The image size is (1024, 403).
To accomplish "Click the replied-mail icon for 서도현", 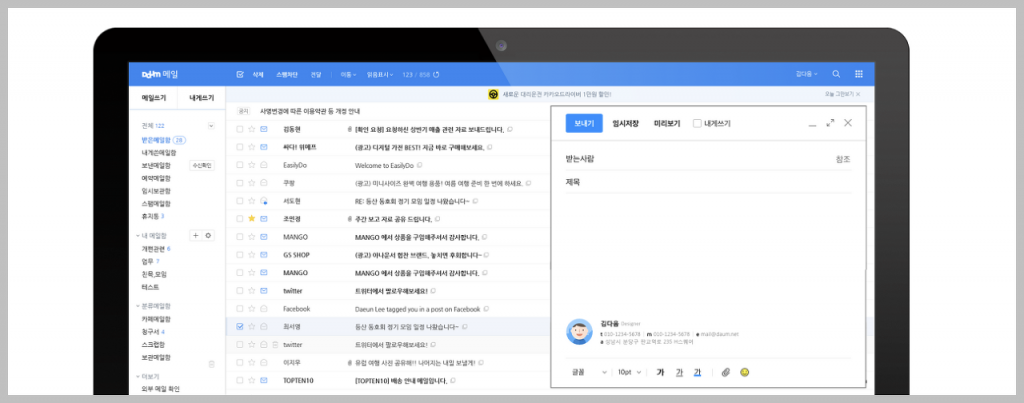I will click(264, 201).
